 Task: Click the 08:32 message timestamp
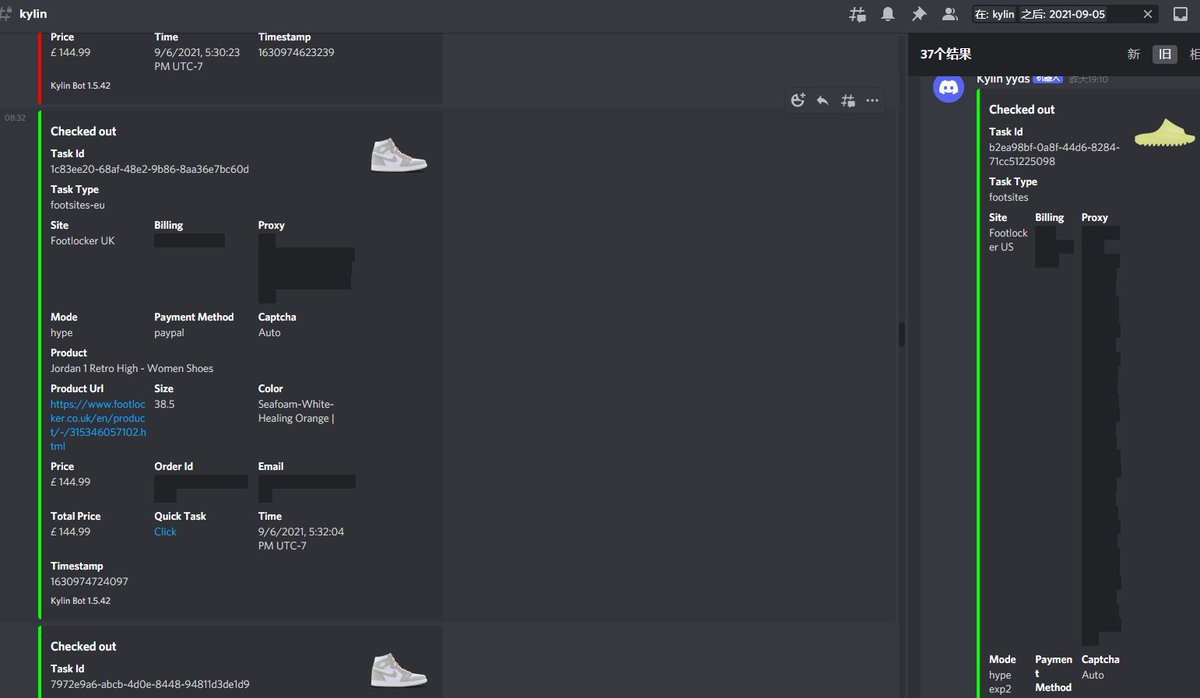pos(15,117)
